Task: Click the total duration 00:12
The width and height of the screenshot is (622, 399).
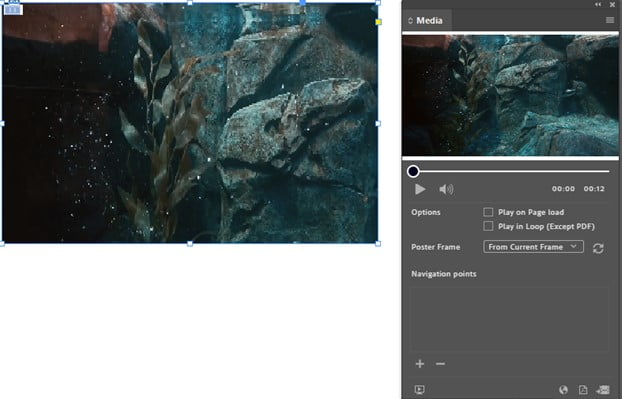Action: [x=594, y=189]
